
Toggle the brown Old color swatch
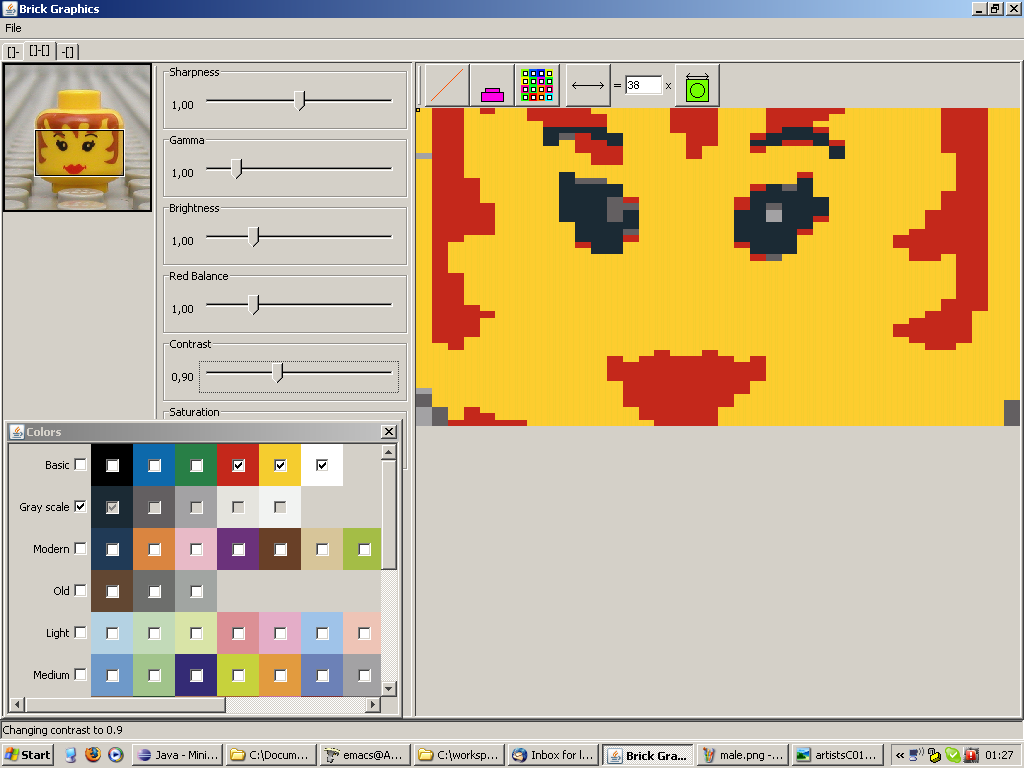[x=112, y=591]
